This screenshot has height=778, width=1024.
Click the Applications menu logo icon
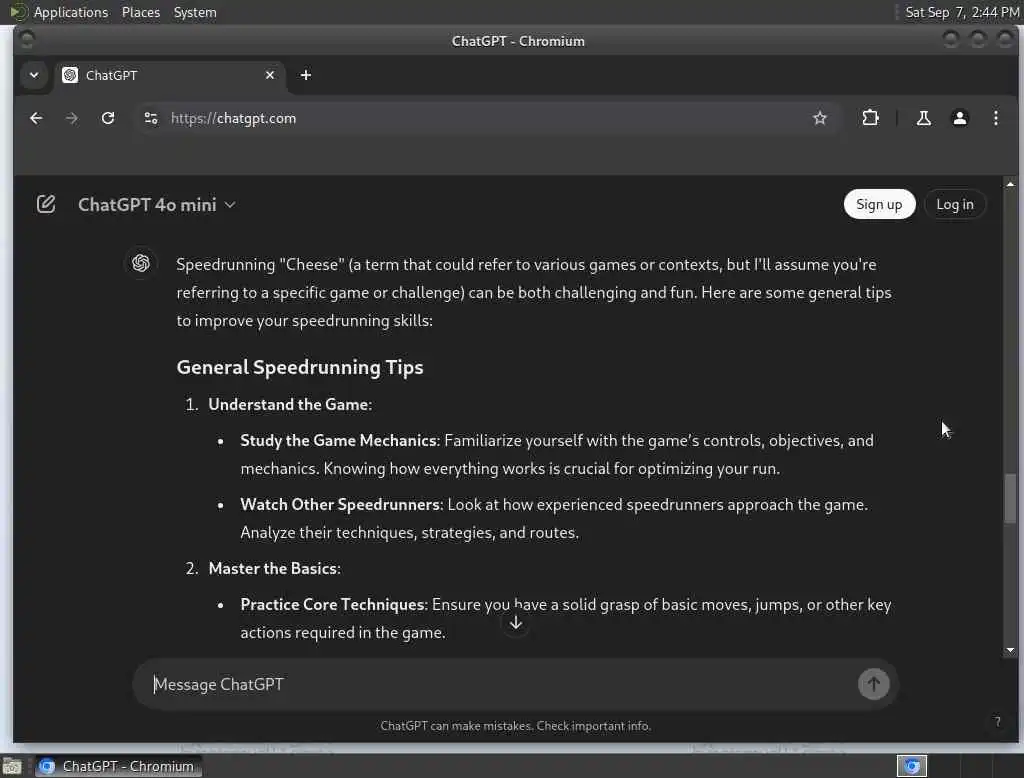18,12
